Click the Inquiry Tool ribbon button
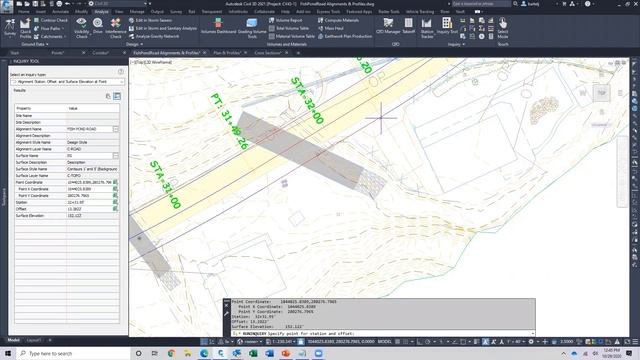This screenshot has width=640, height=360. pyautogui.click(x=447, y=26)
